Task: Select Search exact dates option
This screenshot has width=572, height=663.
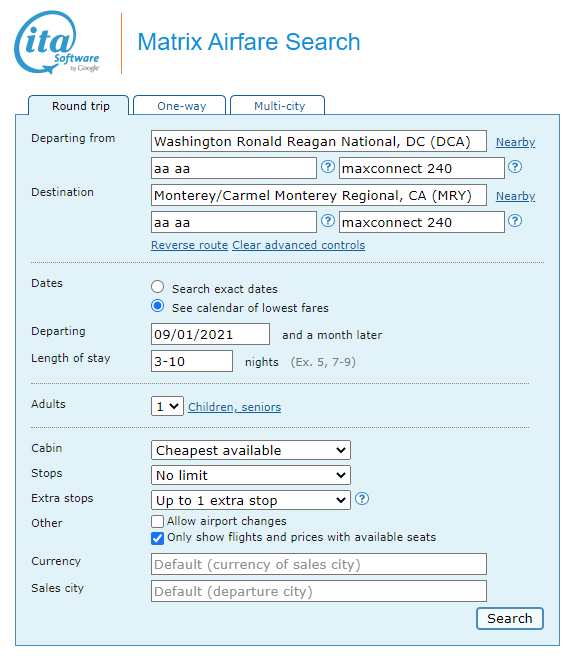Action: click(158, 287)
